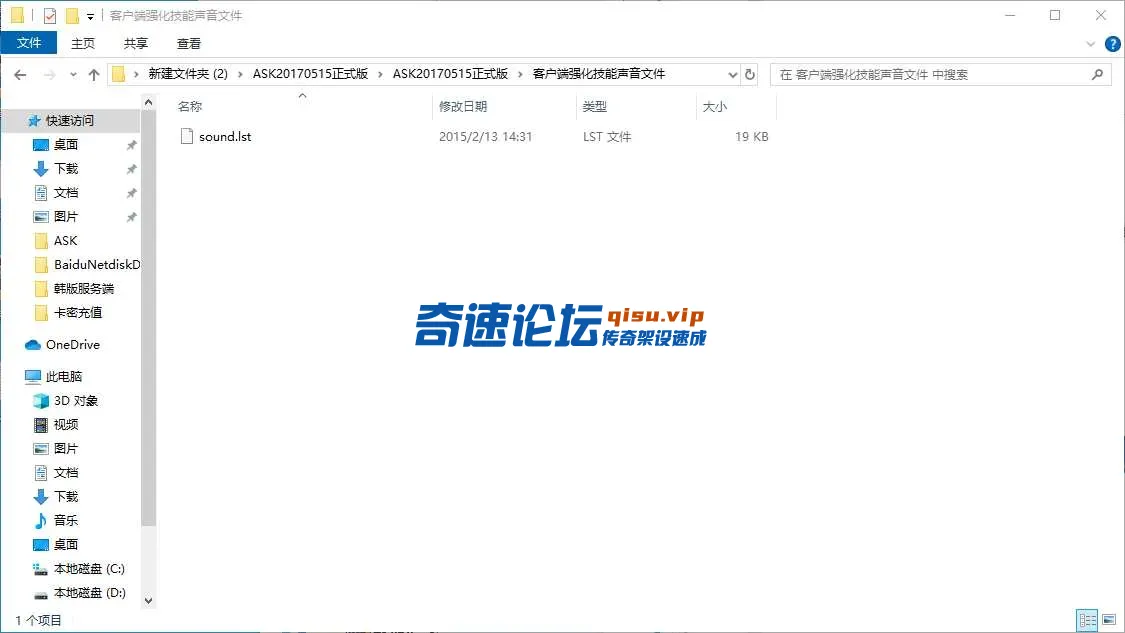The width and height of the screenshot is (1125, 633).
Task: Open the Customize Quick Access Toolbar dropdown
Action: (90, 16)
